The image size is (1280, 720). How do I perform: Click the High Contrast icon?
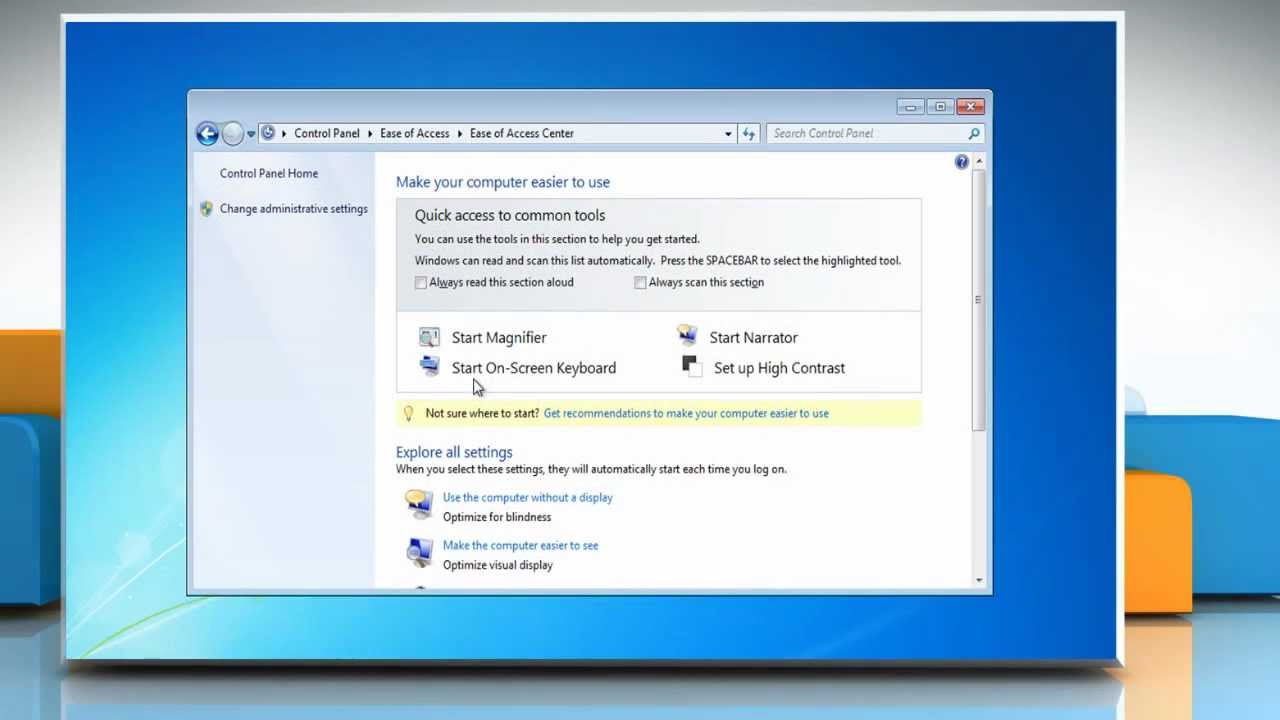coord(690,366)
